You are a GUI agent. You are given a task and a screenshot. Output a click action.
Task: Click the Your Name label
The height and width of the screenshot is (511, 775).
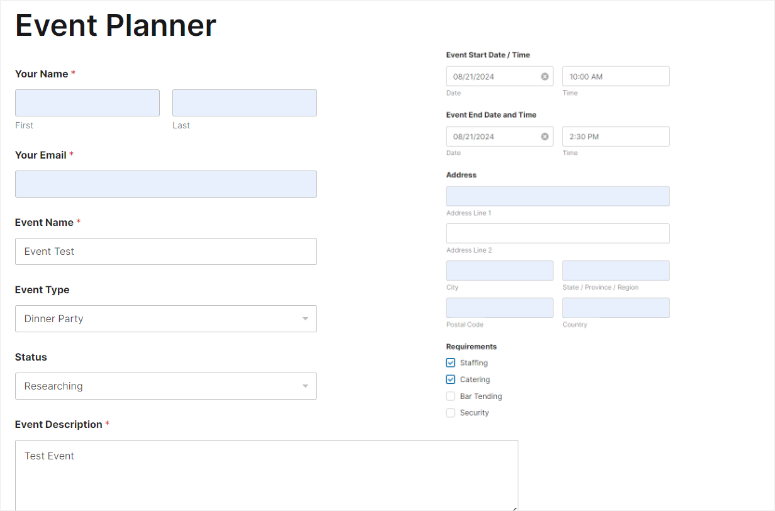pos(42,74)
